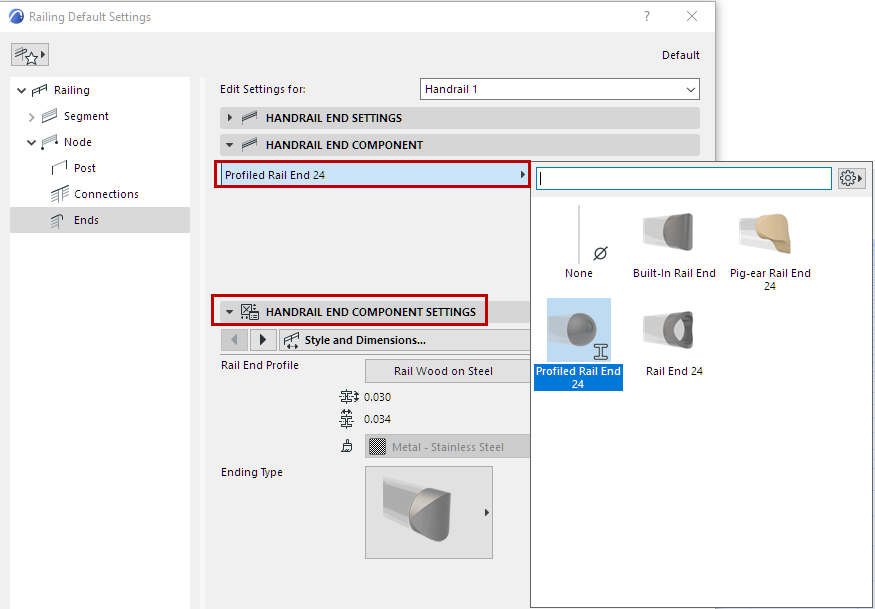
Task: Collapse the Node tree item
Action: pos(31,143)
